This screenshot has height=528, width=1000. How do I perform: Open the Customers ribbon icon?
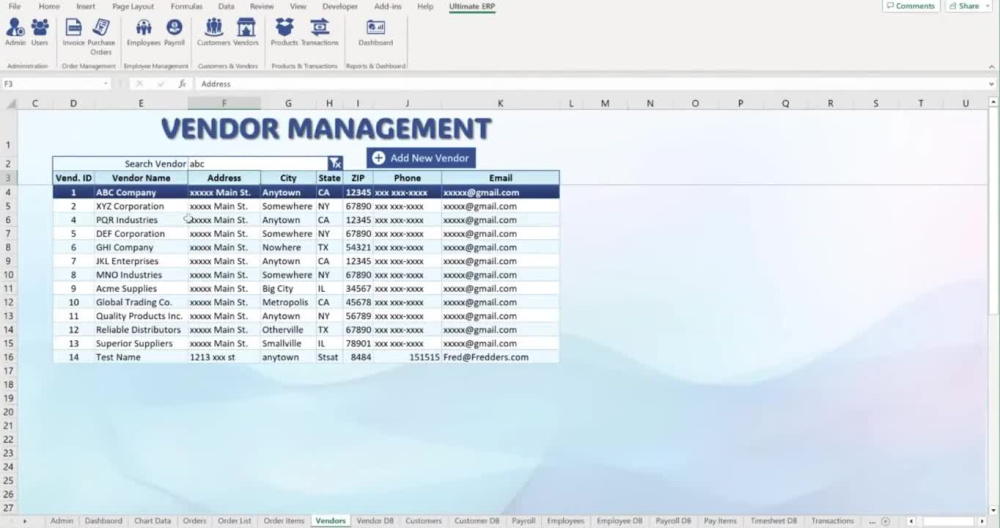(x=214, y=32)
